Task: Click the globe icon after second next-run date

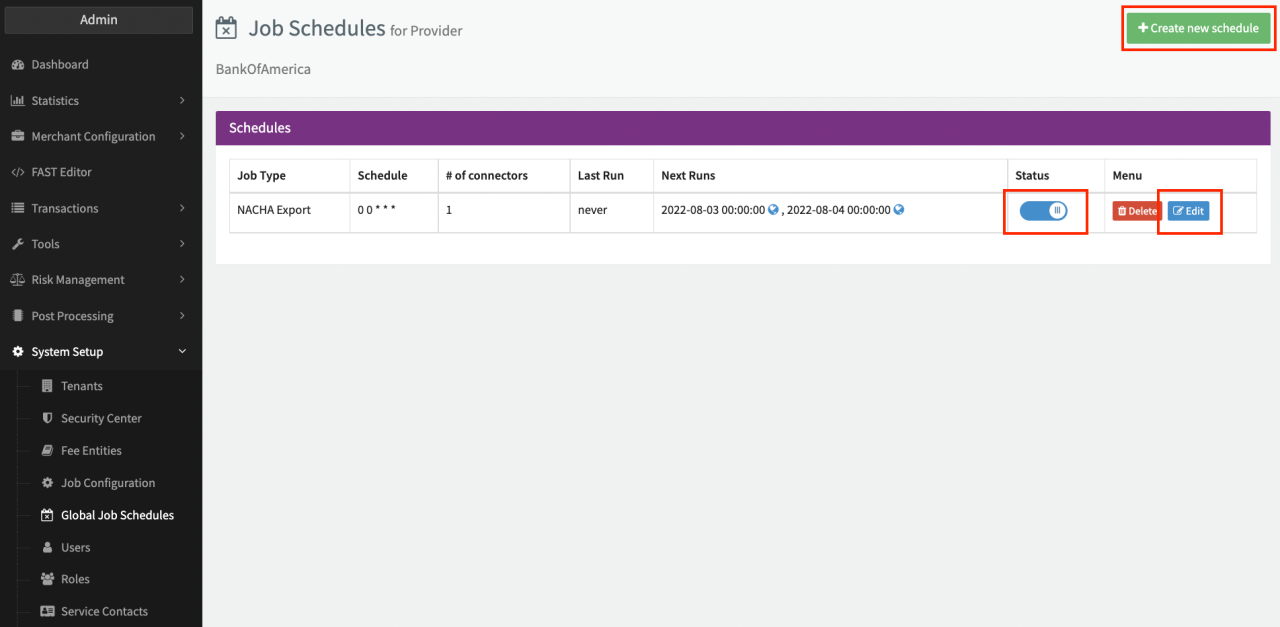Action: [x=898, y=210]
